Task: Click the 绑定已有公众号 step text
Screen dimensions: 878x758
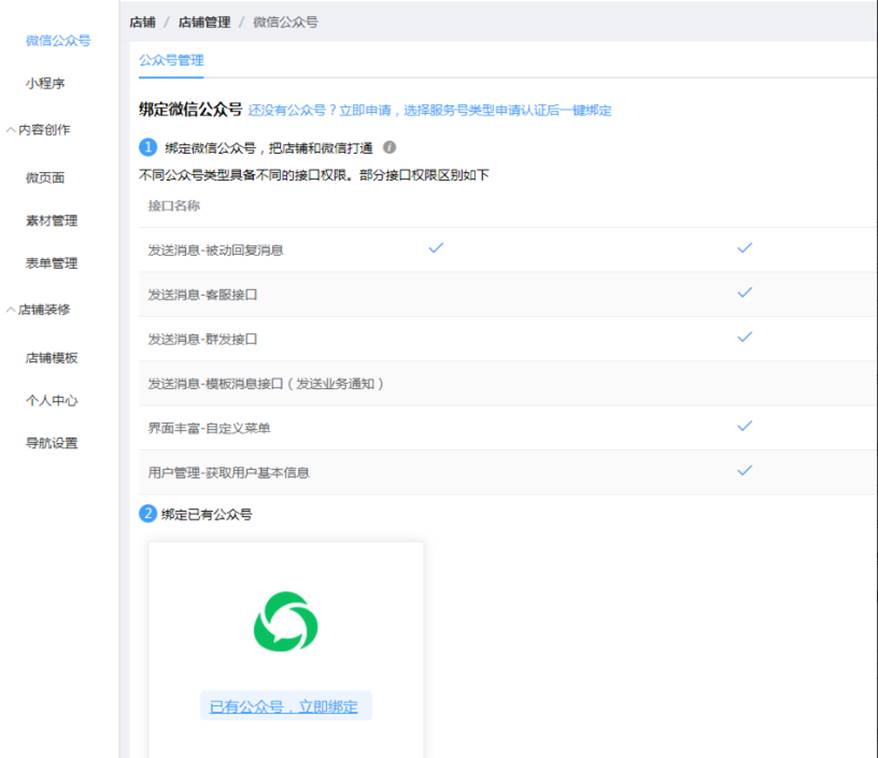Action: click(207, 514)
